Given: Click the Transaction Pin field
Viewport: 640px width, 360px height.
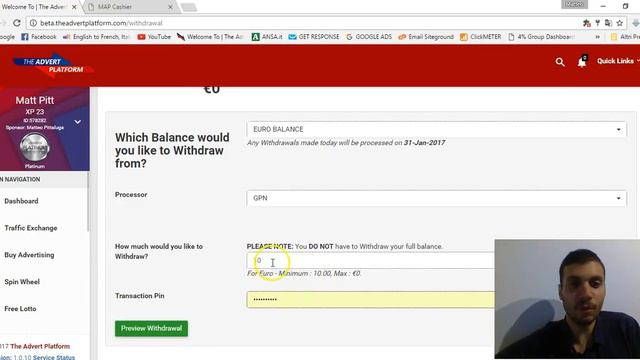Looking at the screenshot, I should 370,299.
